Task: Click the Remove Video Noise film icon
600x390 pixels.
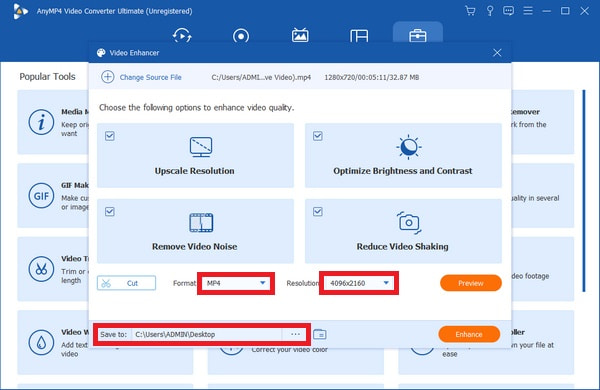Action: 201,223
